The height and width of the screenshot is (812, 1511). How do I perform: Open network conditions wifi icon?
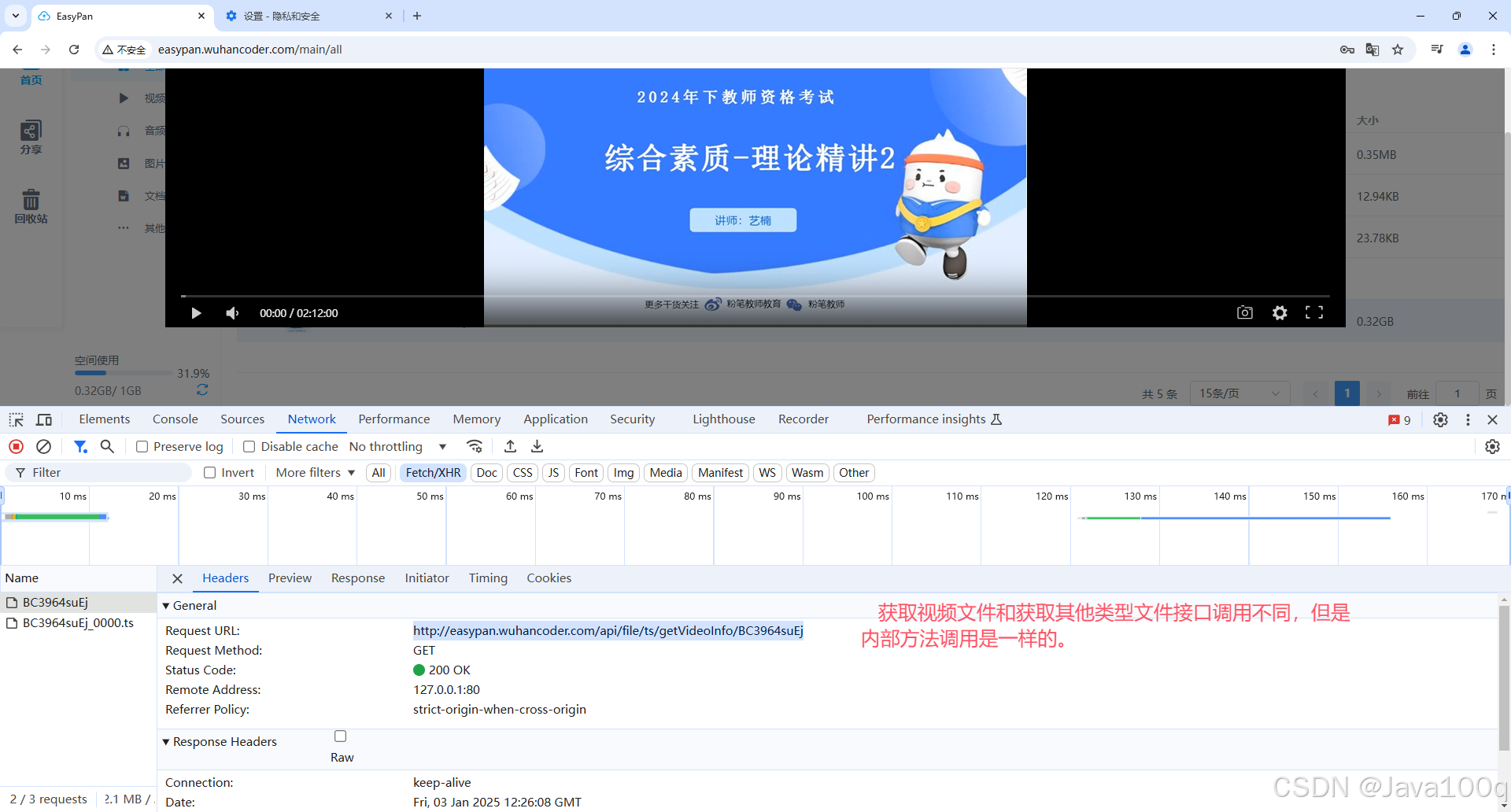[x=475, y=446]
